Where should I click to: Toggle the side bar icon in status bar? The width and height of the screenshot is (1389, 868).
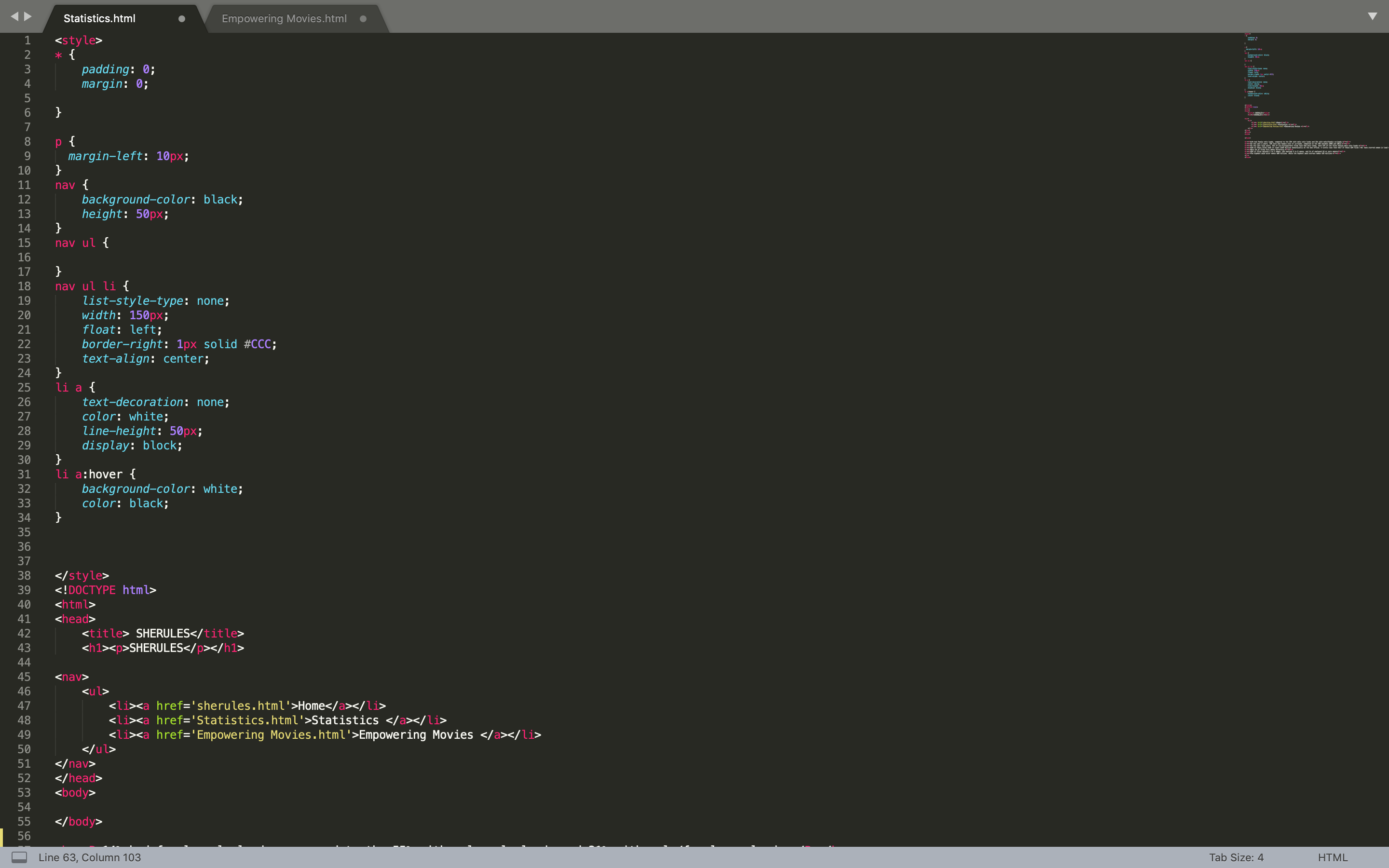tap(19, 857)
